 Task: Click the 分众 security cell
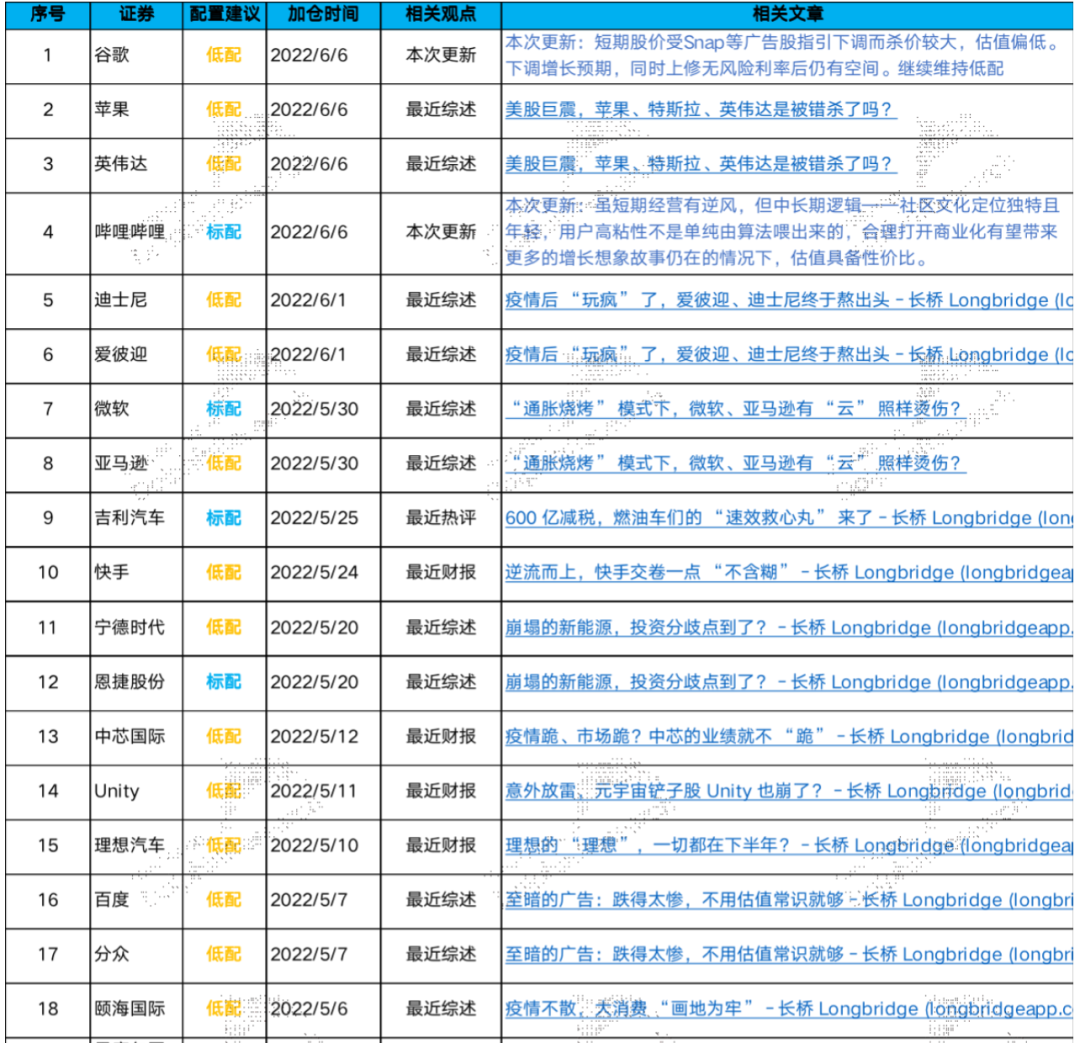point(136,955)
